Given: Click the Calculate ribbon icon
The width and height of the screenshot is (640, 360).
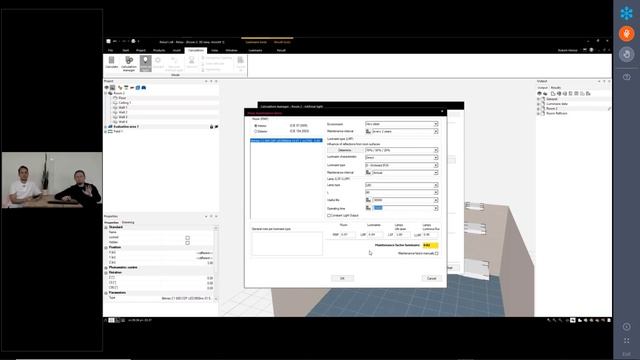Looking at the screenshot, I should tap(111, 62).
